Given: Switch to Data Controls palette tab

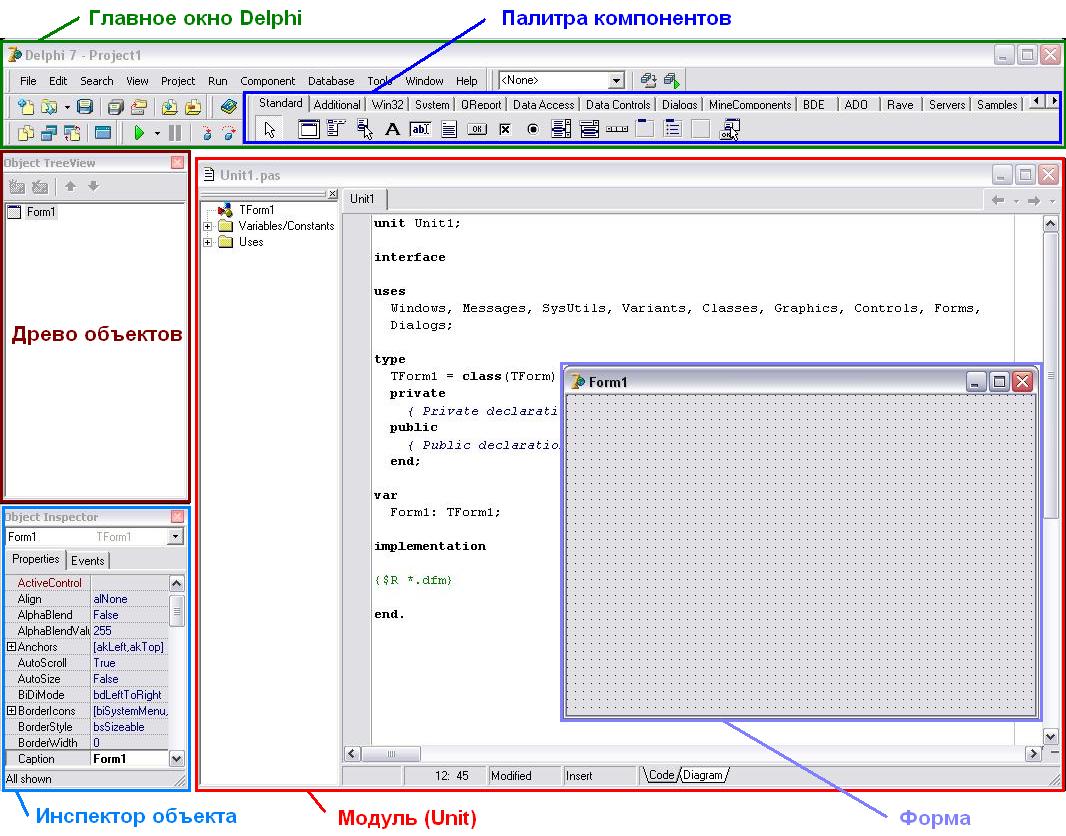Looking at the screenshot, I should point(618,105).
